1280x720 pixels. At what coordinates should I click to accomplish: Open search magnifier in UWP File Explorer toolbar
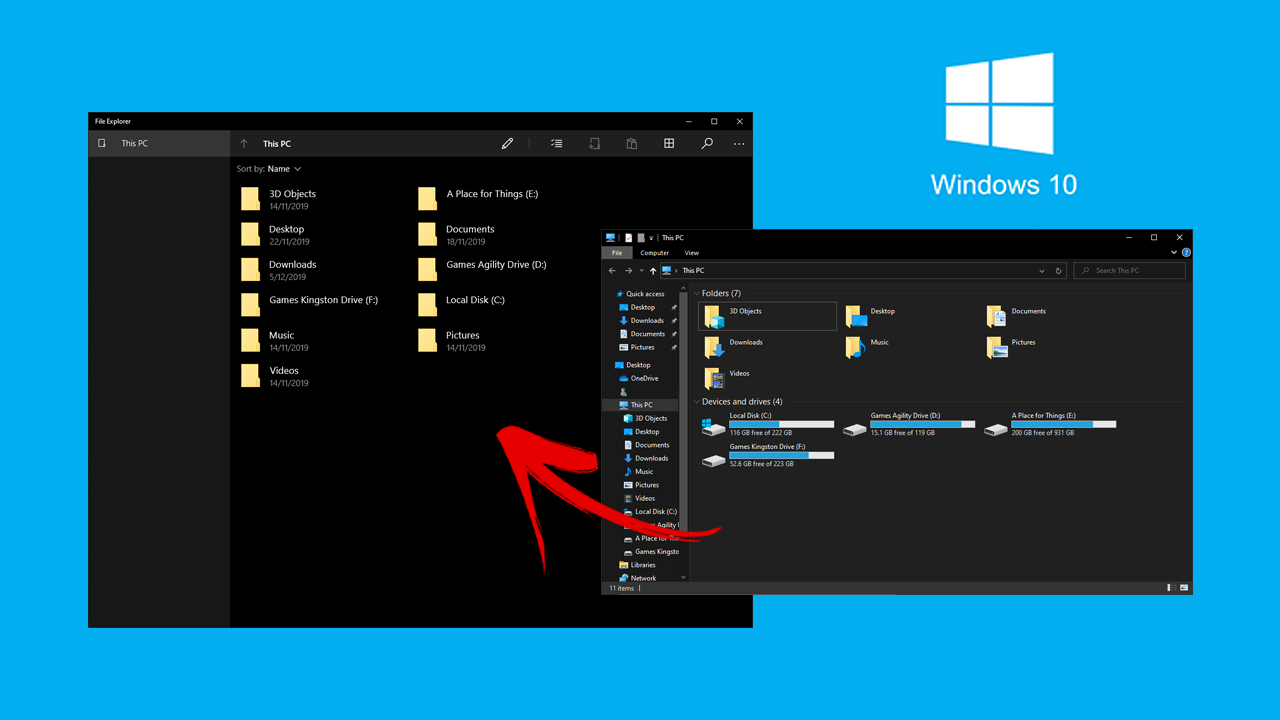coord(707,144)
